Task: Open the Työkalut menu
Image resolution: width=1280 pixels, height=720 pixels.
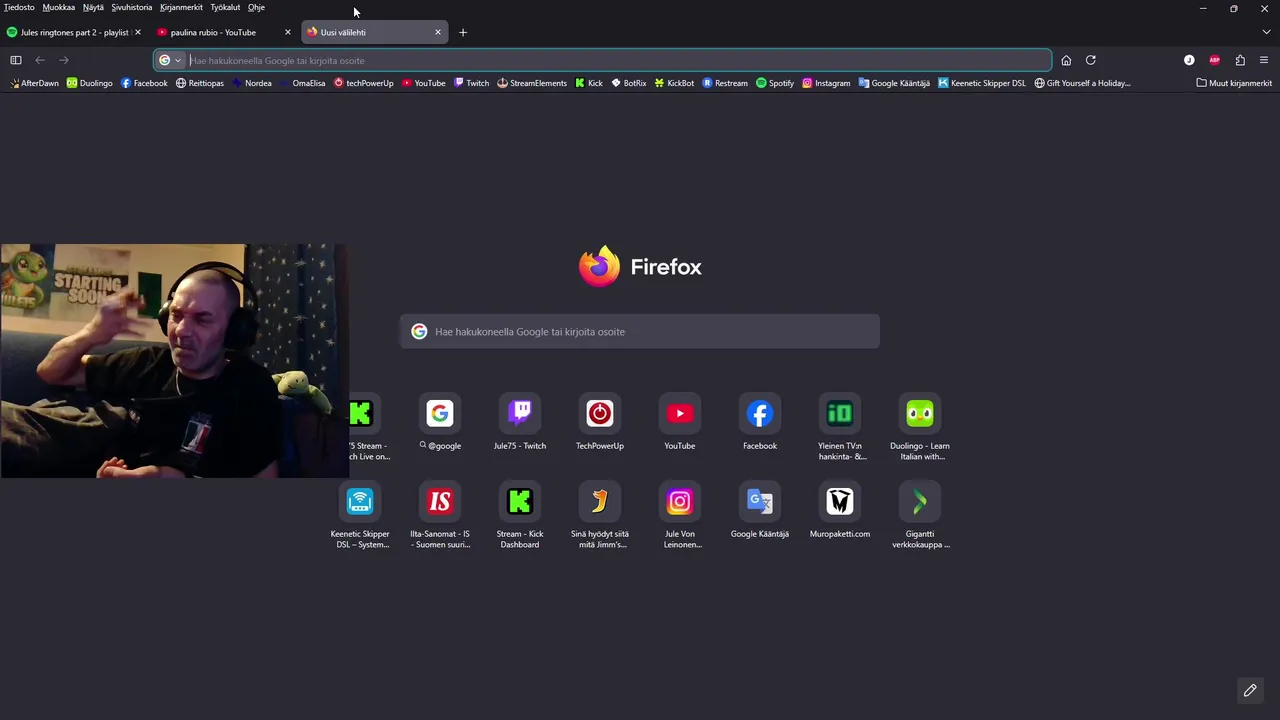Action: [225, 7]
